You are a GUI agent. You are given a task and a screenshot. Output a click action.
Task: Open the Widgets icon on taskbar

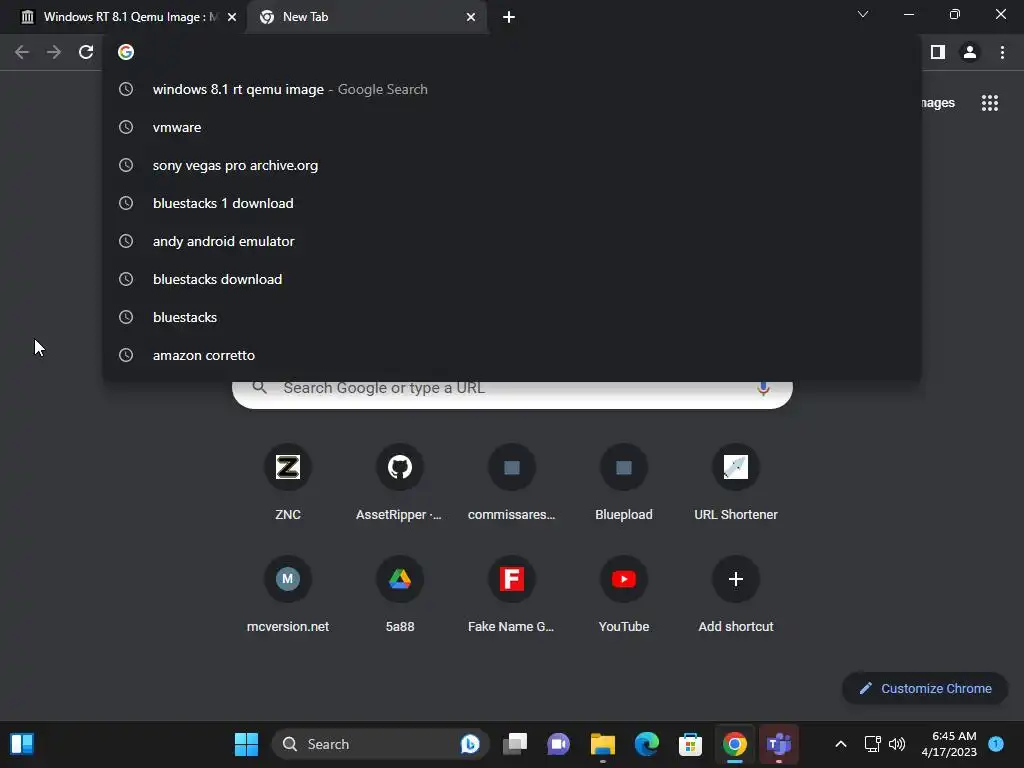coord(22,744)
